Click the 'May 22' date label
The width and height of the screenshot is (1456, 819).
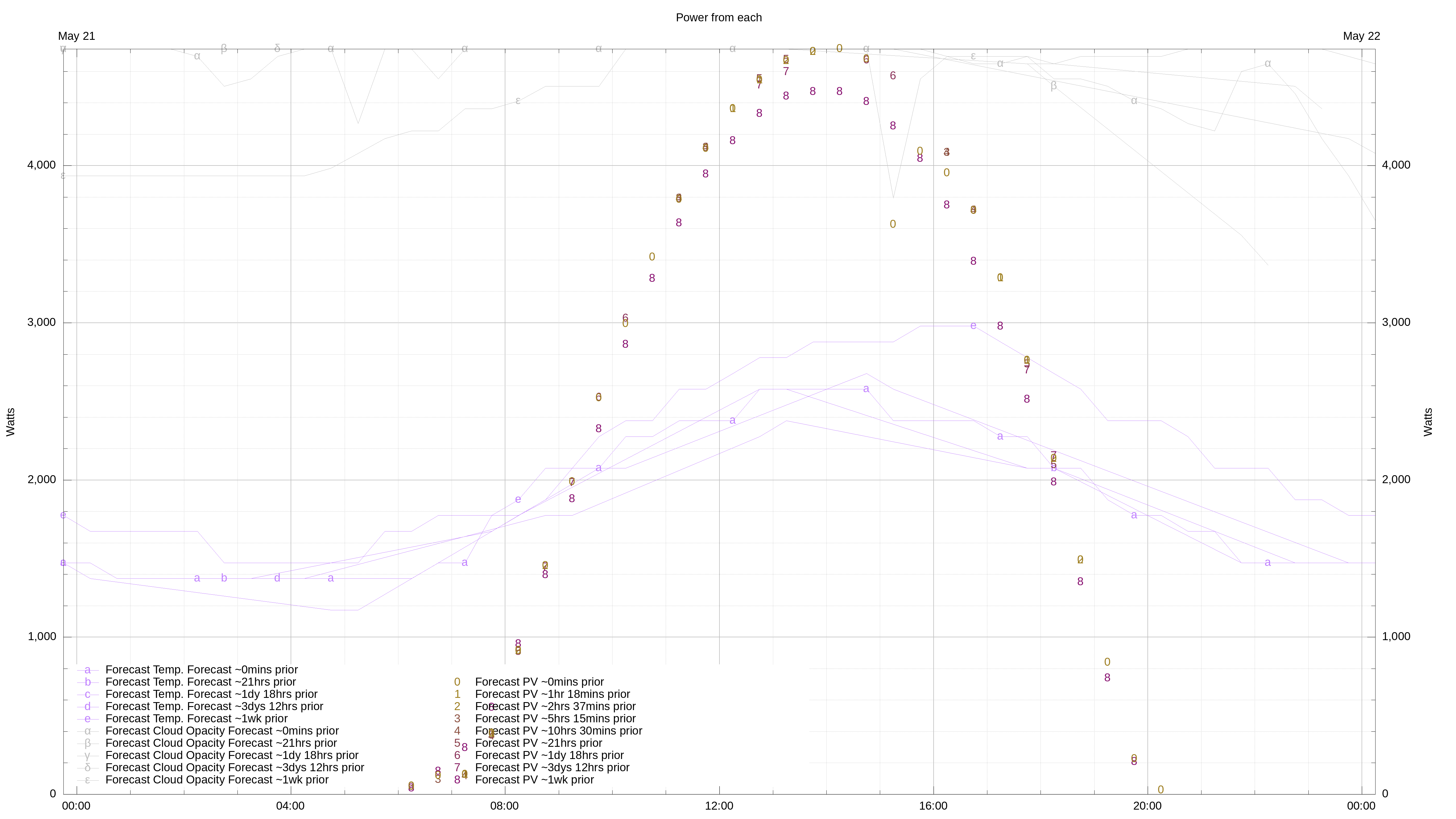coord(1361,36)
